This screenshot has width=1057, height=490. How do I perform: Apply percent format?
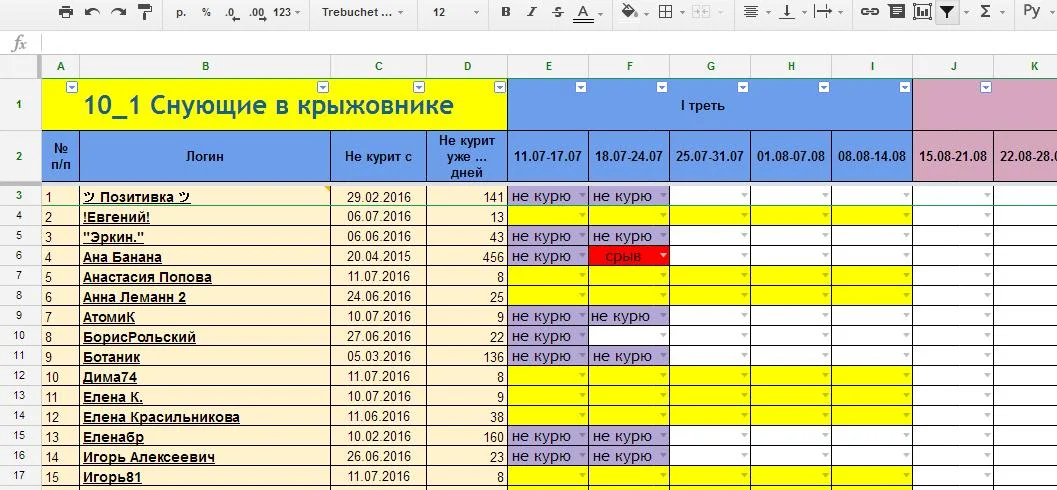[206, 12]
